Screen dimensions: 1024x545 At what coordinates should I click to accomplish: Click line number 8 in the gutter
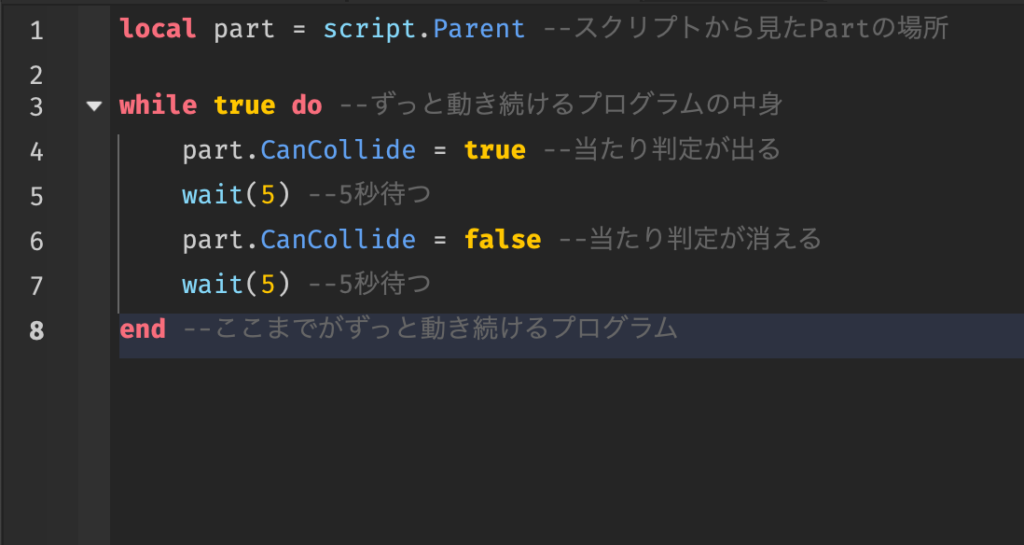point(36,329)
